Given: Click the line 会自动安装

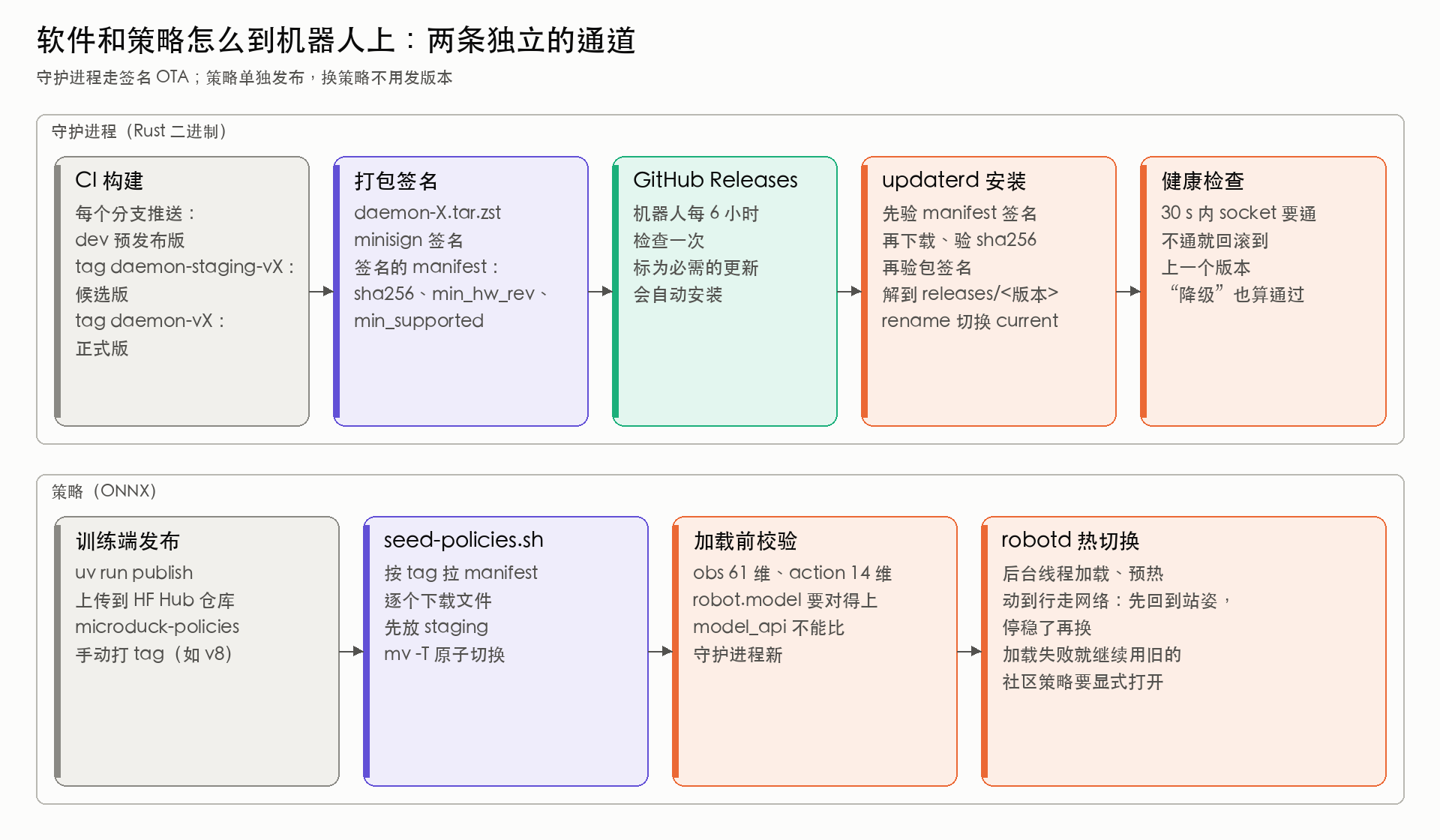Looking at the screenshot, I should coord(678,294).
